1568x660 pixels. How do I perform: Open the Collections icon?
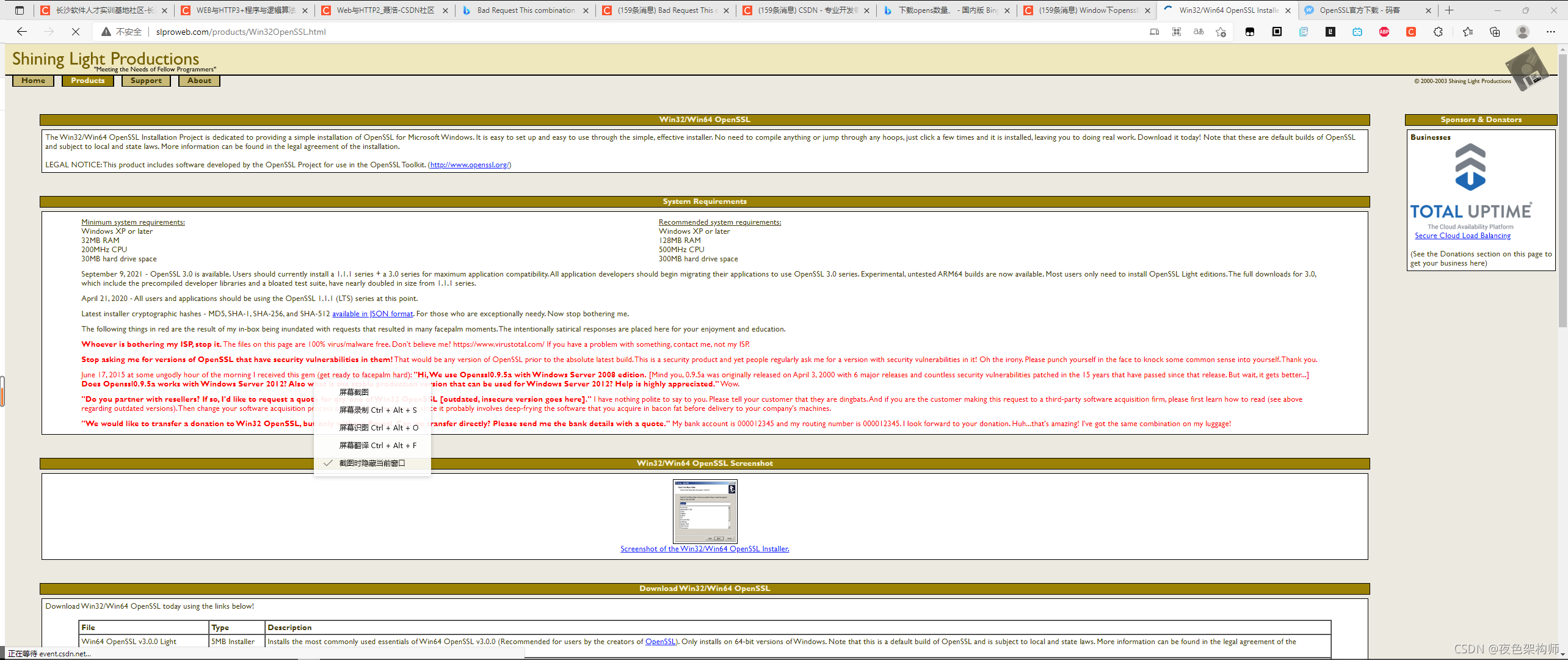click(x=1495, y=32)
